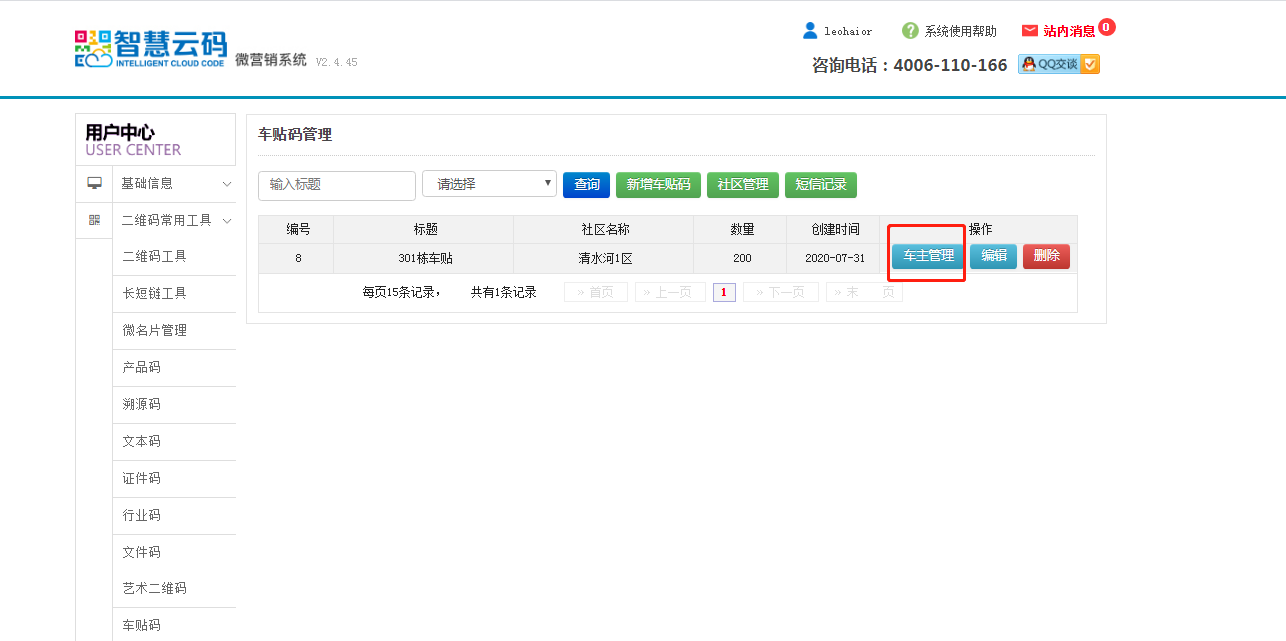Screen dimensions: 1286x641
Task: Open the red mail envelope icon
Action: pyautogui.click(x=1030, y=31)
